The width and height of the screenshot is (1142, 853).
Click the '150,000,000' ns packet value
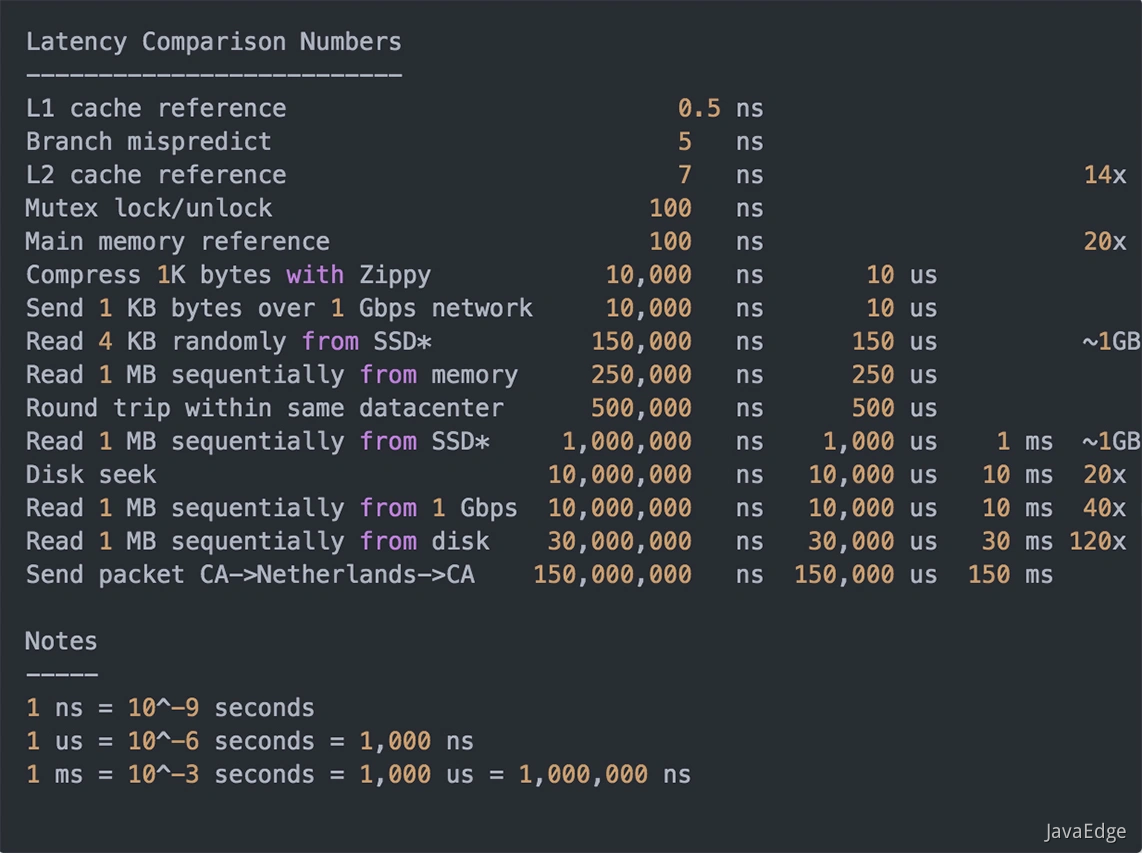pos(612,575)
